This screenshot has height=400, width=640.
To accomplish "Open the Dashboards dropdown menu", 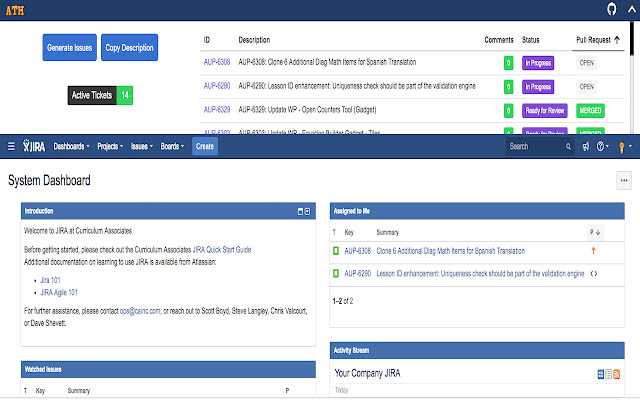I will pos(71,146).
